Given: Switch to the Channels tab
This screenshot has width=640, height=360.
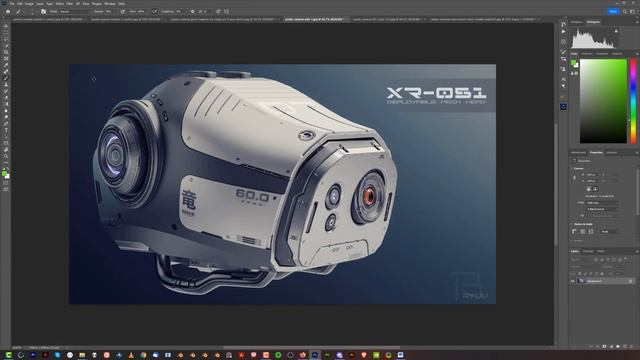Looking at the screenshot, I should (x=588, y=251).
